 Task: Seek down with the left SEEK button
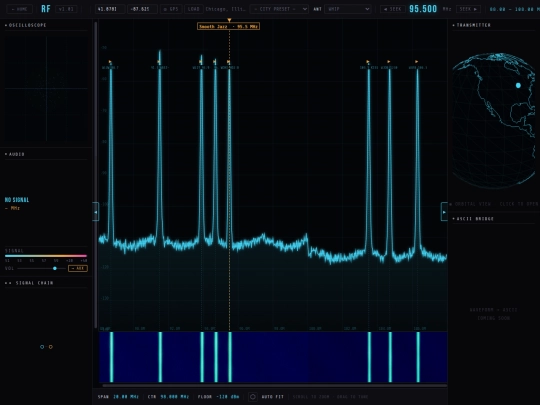tap(393, 9)
